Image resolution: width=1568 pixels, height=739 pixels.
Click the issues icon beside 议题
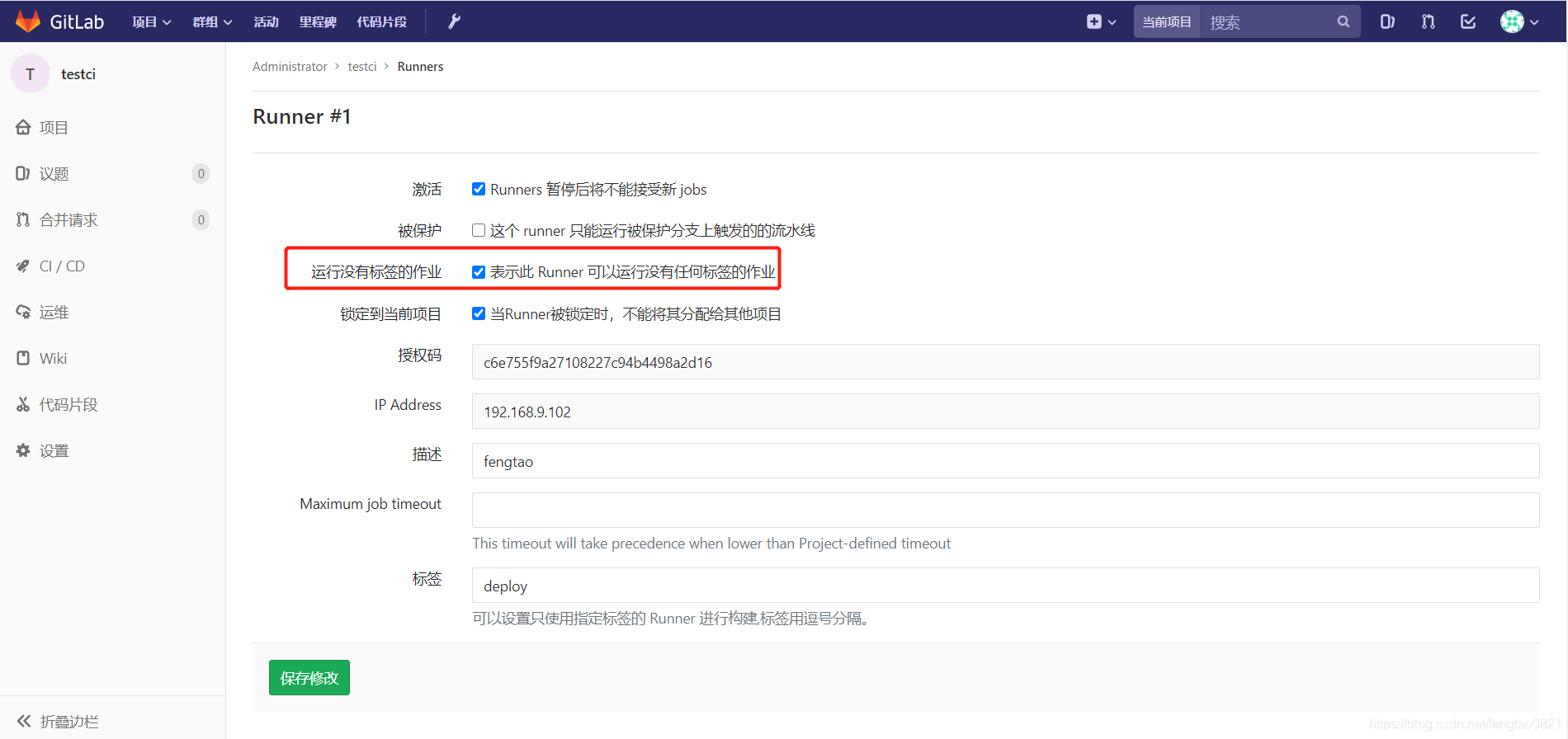[x=23, y=173]
